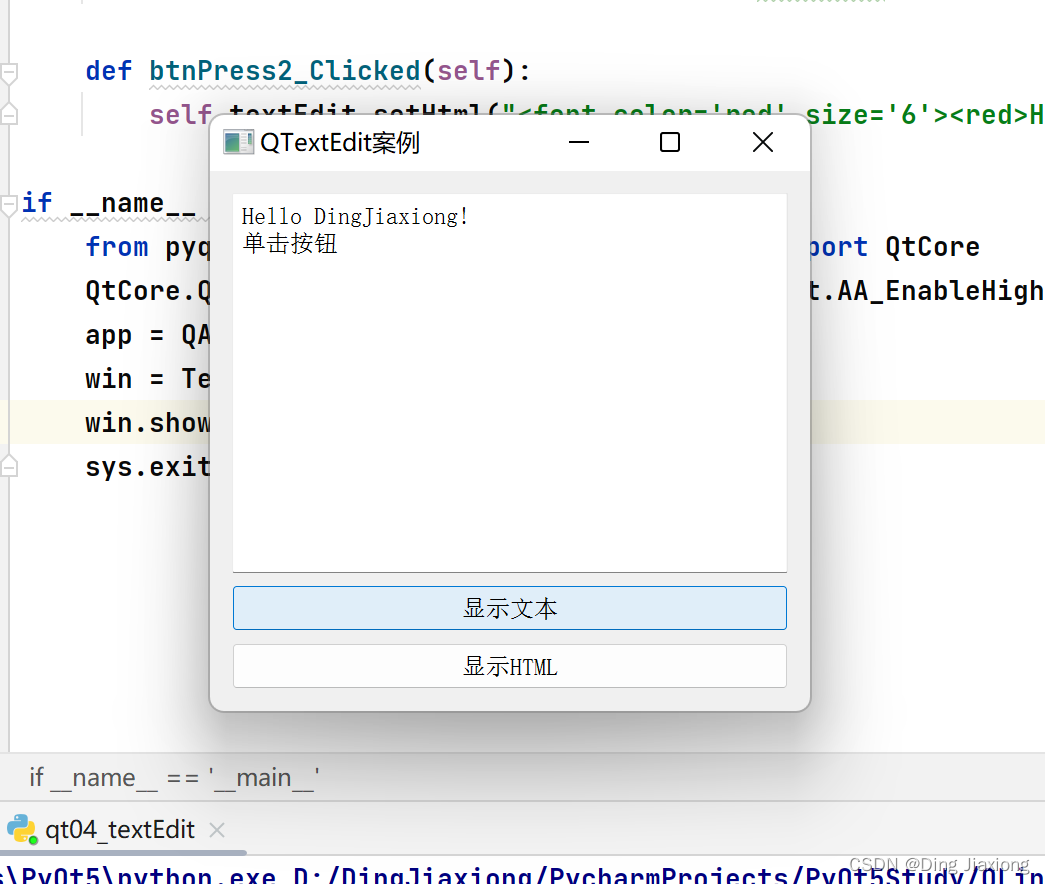Click the Python icon on qt04_textEdit tab
The height and width of the screenshot is (884, 1045).
pos(21,829)
